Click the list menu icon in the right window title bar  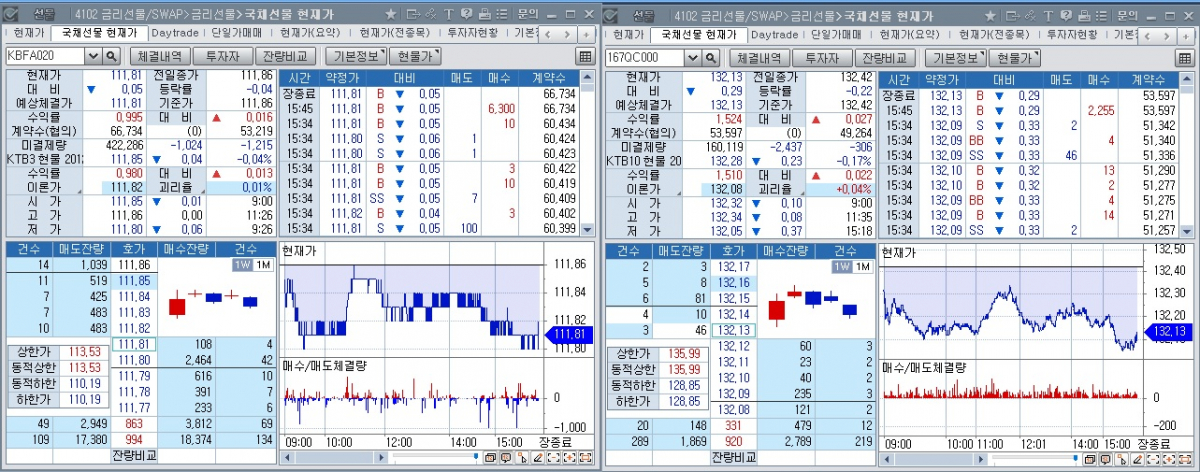1101,15
